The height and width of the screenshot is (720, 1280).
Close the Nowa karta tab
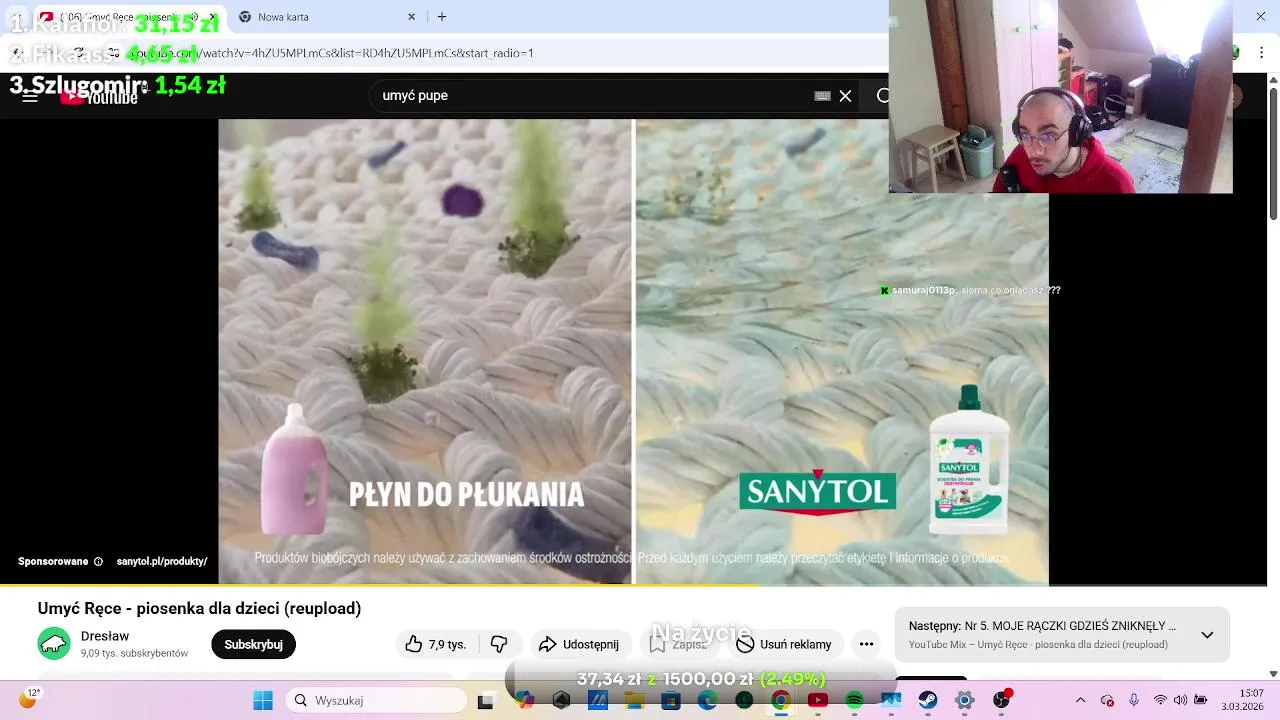[411, 17]
